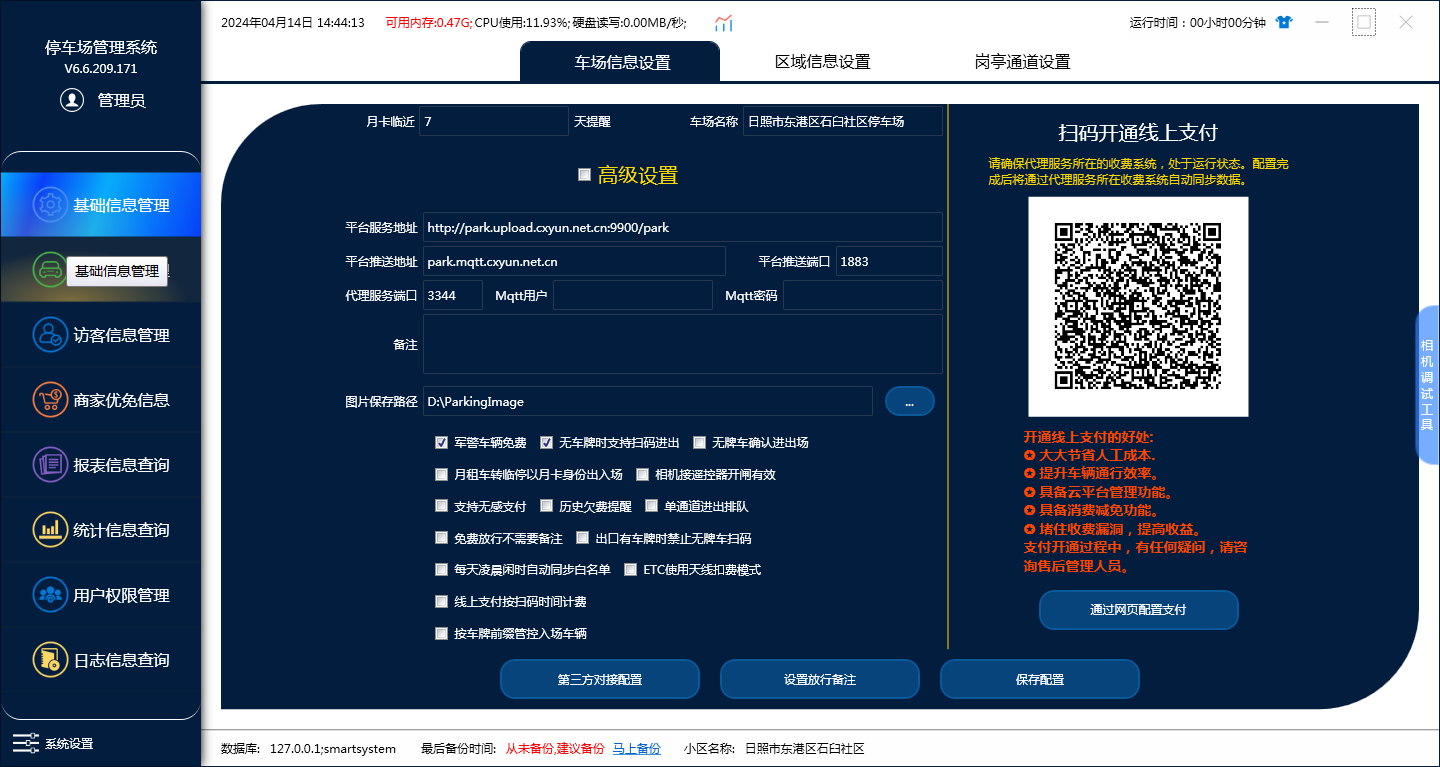This screenshot has height=767, width=1440.
Task: Maximize the parking management window
Action: click(1364, 22)
